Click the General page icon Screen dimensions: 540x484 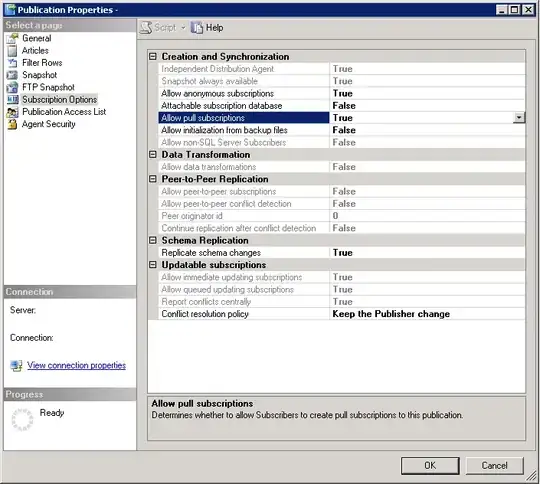point(12,38)
